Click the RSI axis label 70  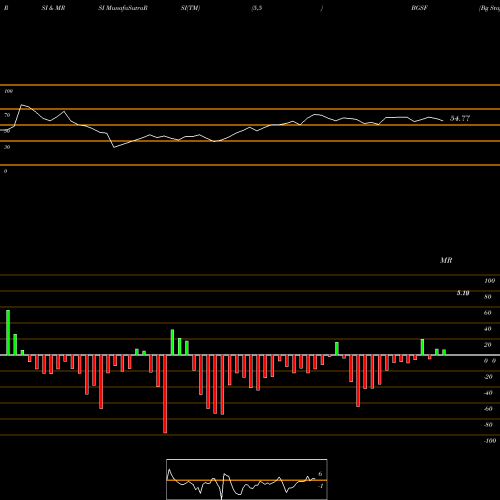(7, 115)
